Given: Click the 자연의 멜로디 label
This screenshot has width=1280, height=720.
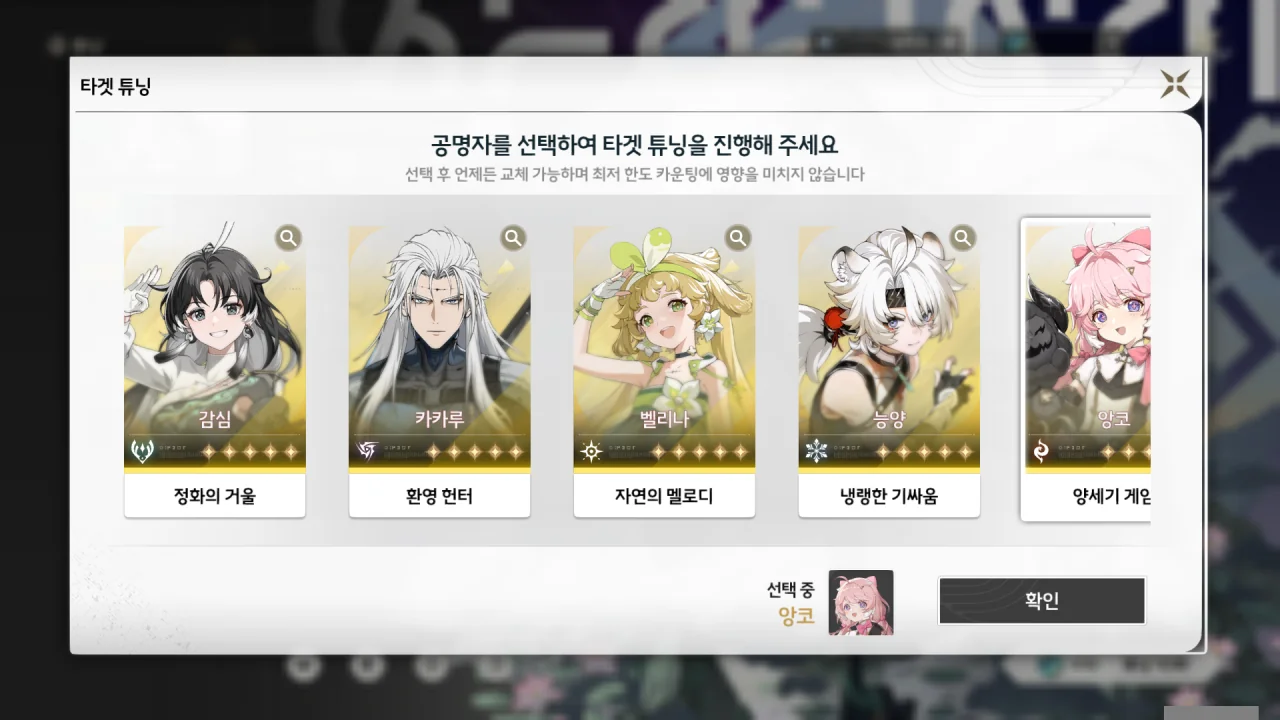Looking at the screenshot, I should click(664, 495).
